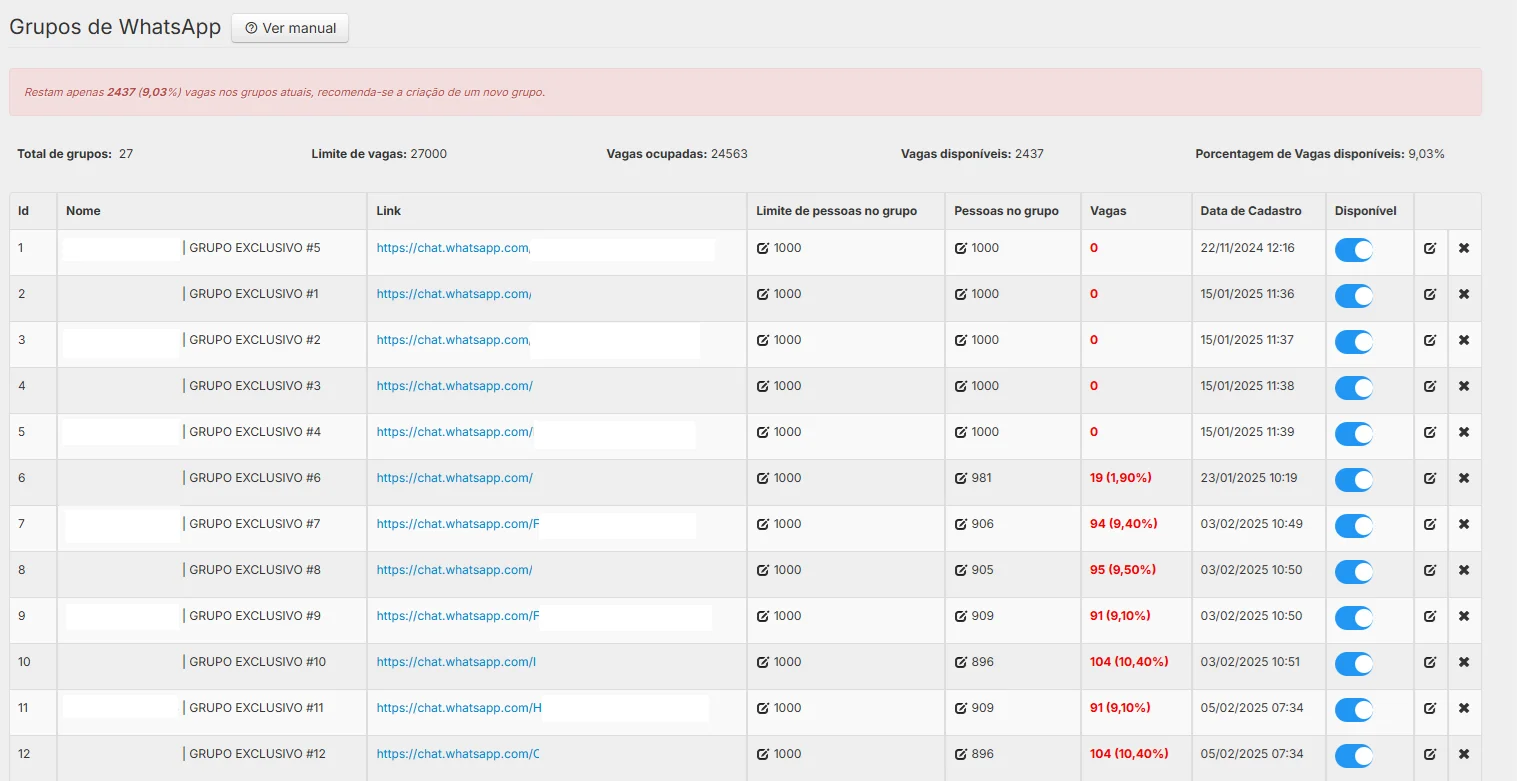Open WhatsApp link of GRUPO EXCLUSIVO #5

click(454, 248)
